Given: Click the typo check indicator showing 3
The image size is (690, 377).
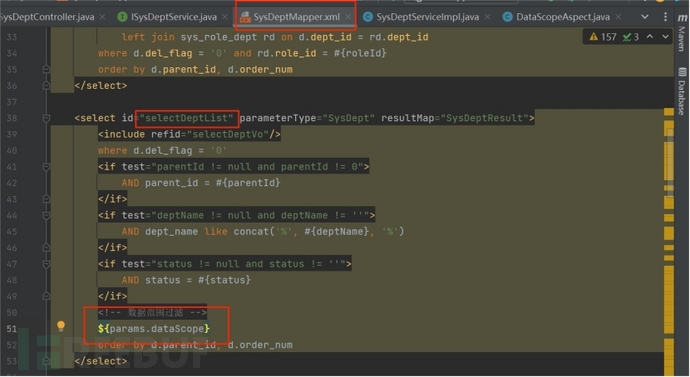Looking at the screenshot, I should [631, 37].
